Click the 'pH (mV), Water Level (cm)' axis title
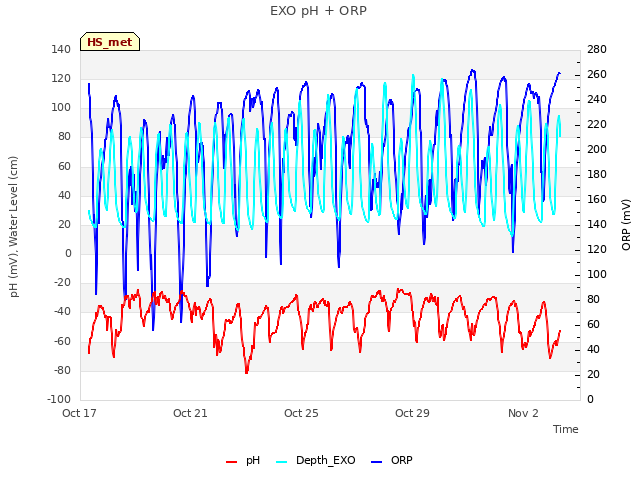Viewport: 640px width, 480px height. coord(13,227)
